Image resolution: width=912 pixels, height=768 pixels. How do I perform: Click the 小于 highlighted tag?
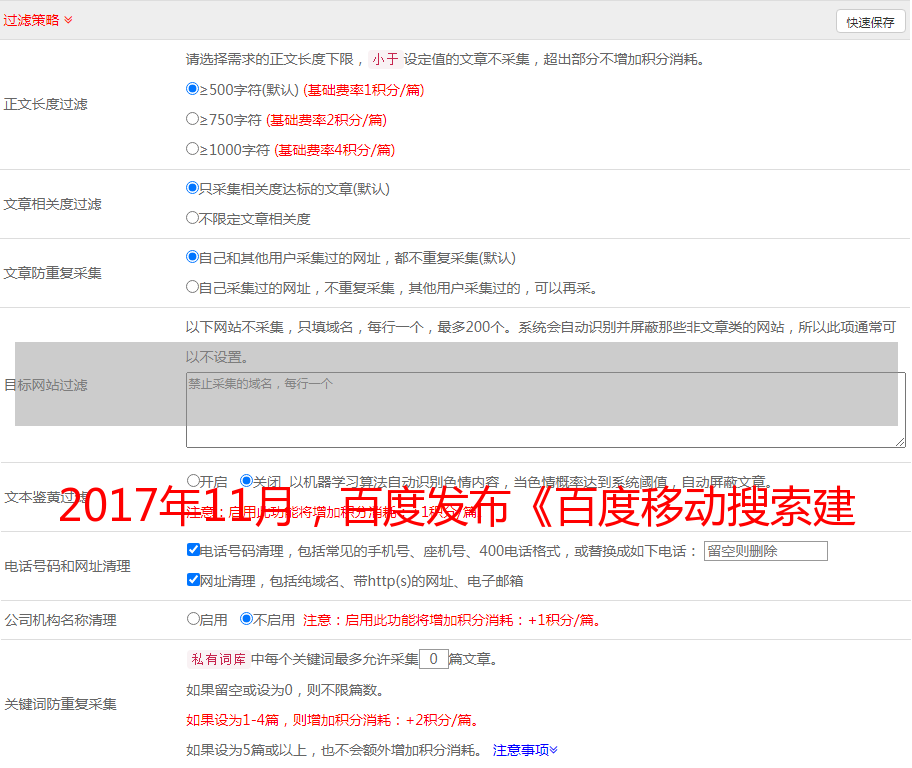coord(386,59)
